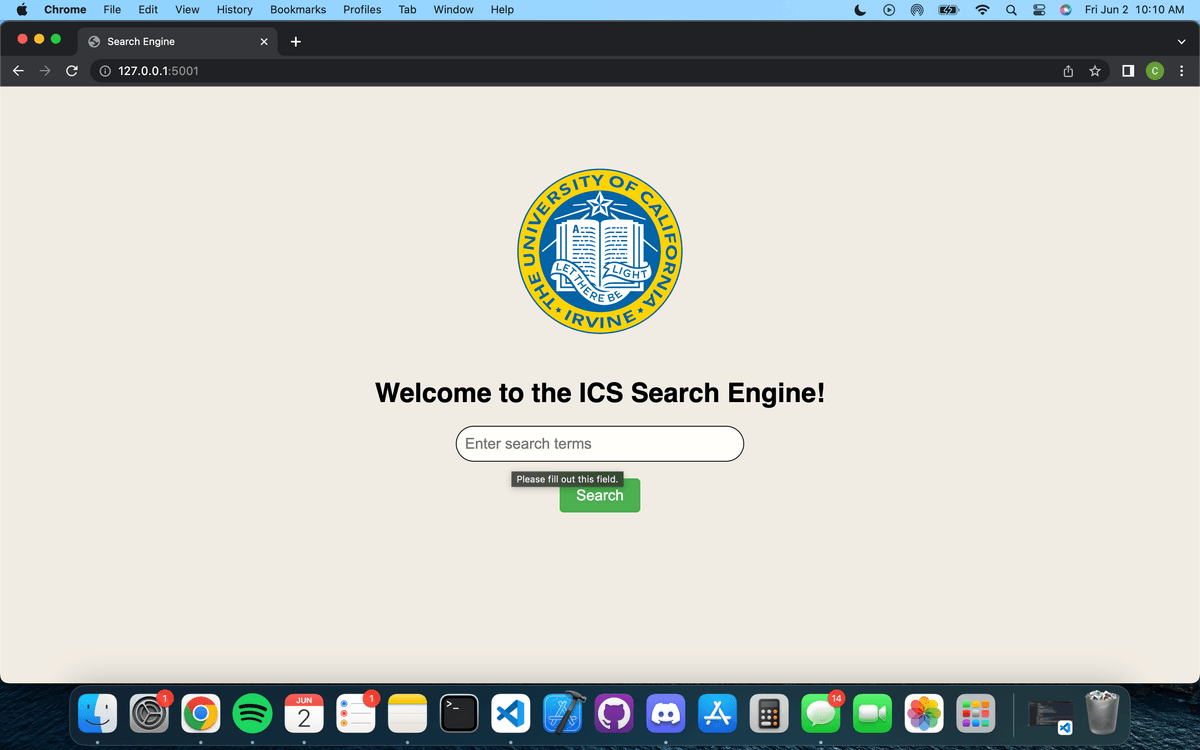
Task: Click the AirDrop icon in the menu bar
Action: click(916, 10)
